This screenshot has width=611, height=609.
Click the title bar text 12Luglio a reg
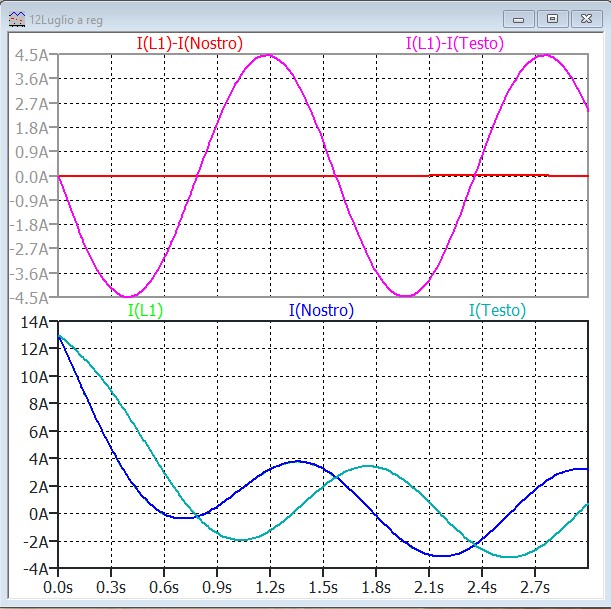click(70, 18)
